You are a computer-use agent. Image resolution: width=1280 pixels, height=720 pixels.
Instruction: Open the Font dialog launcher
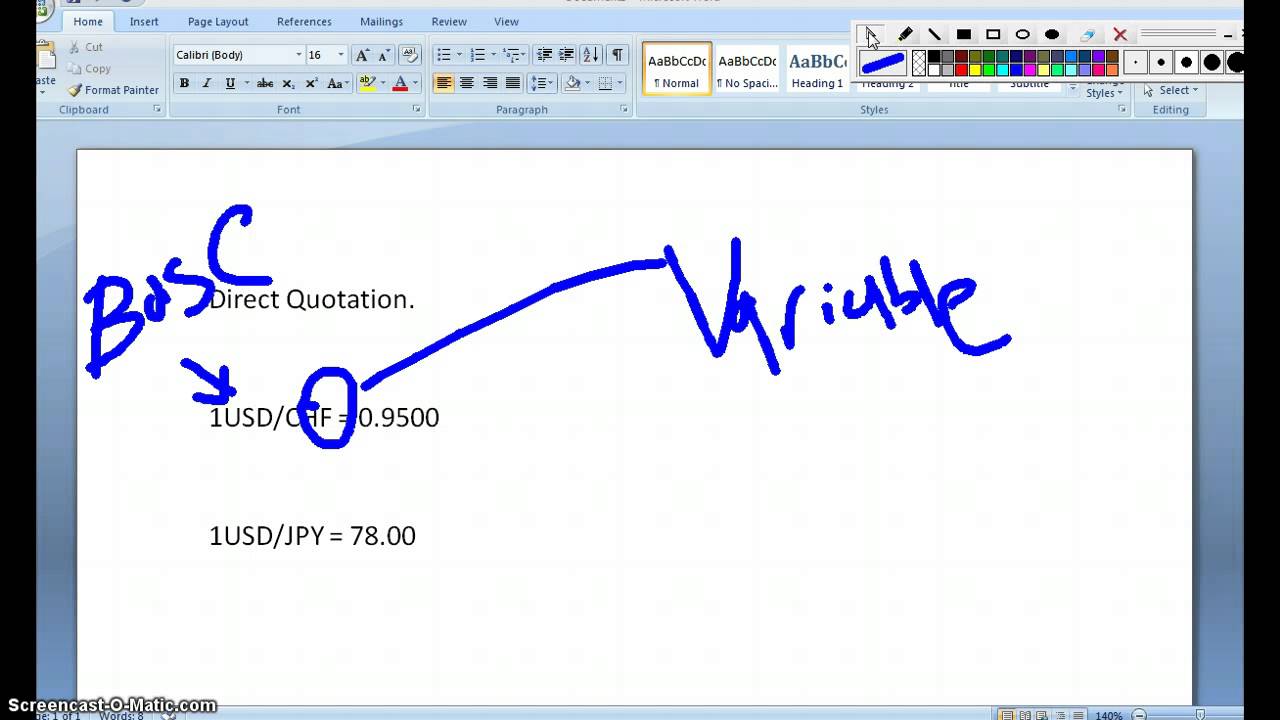(417, 109)
